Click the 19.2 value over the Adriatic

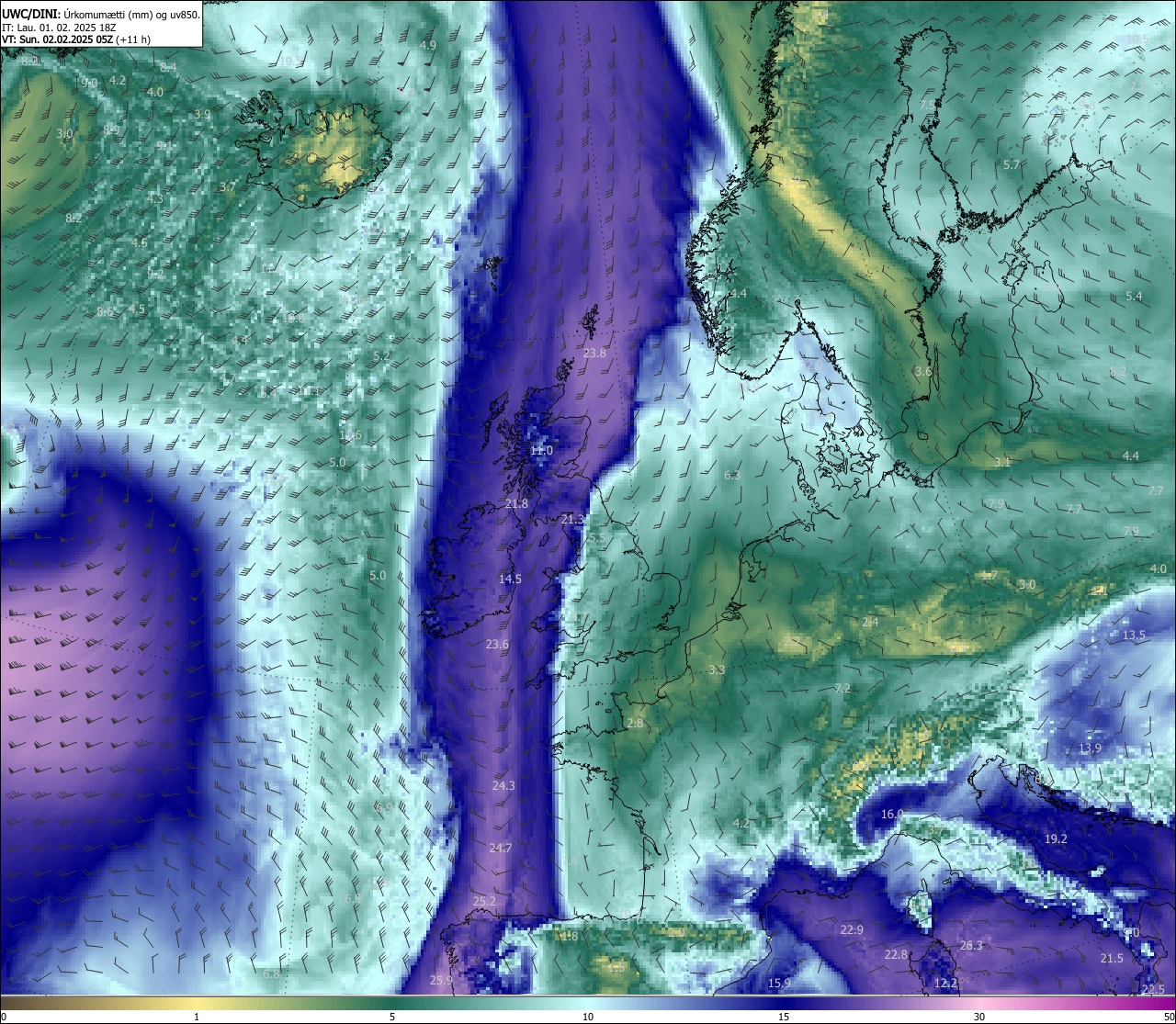click(x=1056, y=839)
